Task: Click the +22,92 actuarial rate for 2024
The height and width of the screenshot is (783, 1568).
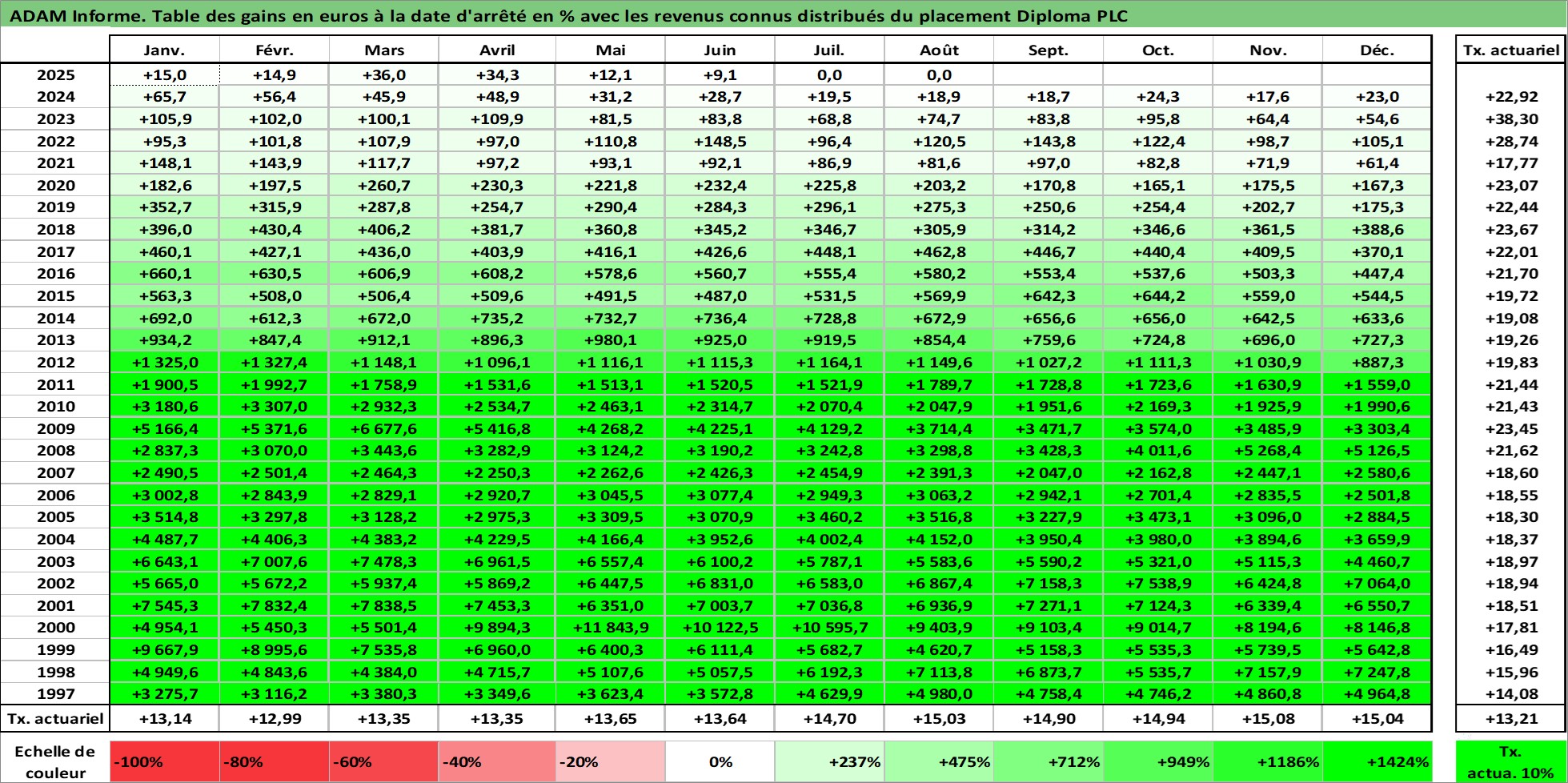Action: click(1511, 97)
